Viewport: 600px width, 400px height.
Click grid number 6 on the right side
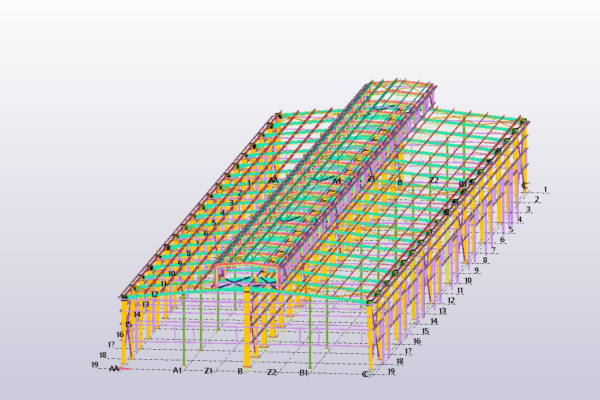502,240
